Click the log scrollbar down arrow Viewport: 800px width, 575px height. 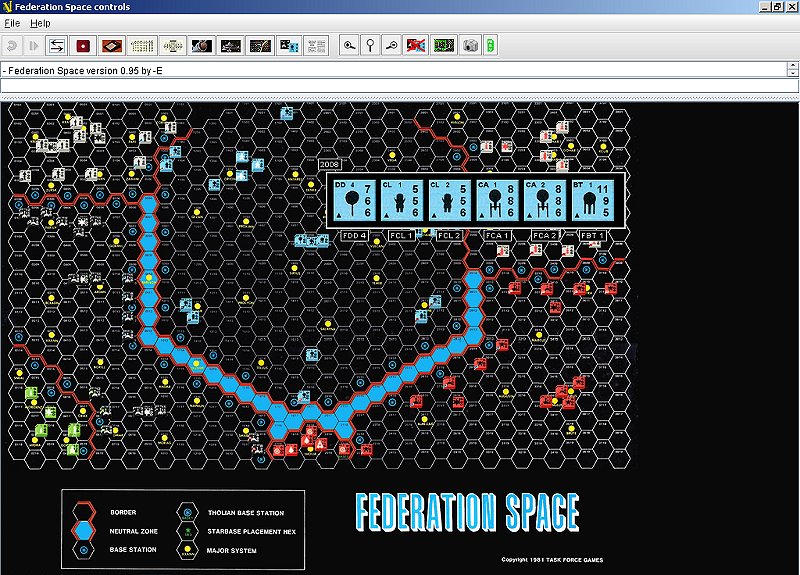point(793,73)
